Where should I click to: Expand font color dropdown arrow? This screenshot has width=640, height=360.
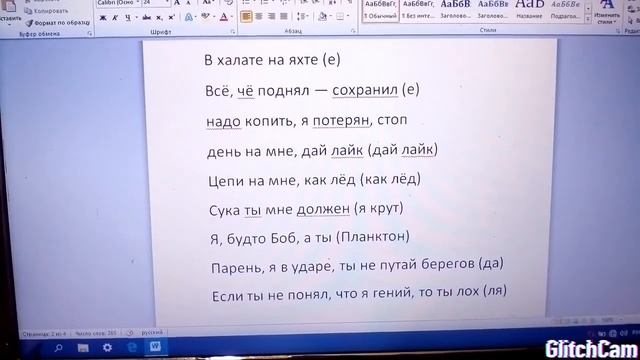coord(231,17)
